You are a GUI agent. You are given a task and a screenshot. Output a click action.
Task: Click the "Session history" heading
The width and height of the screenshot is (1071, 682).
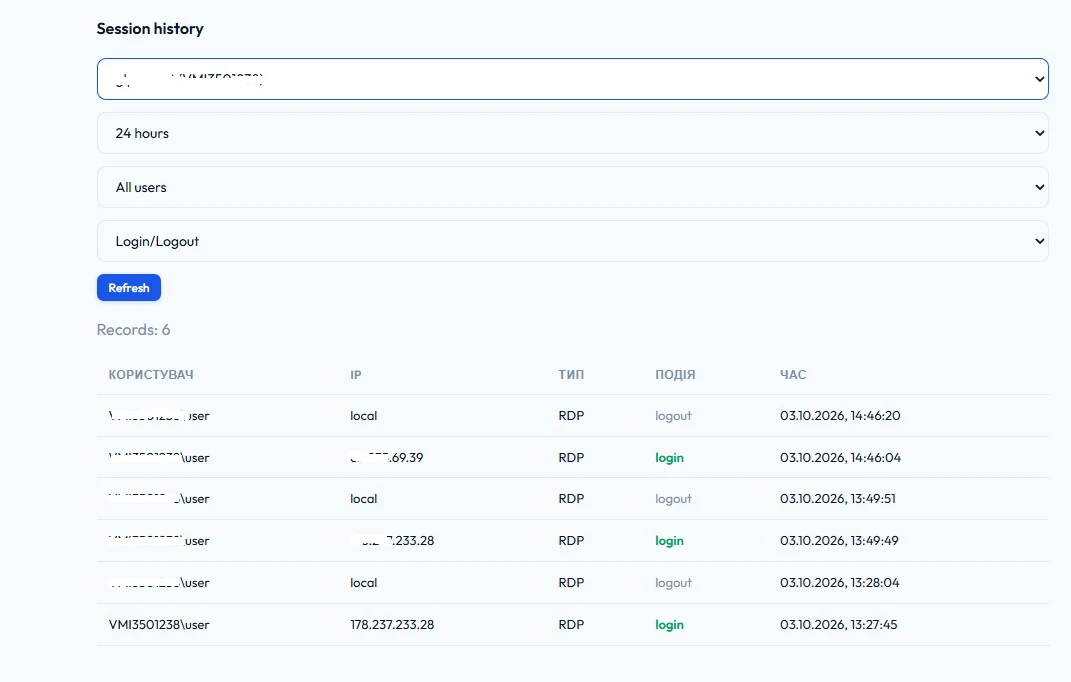(150, 29)
